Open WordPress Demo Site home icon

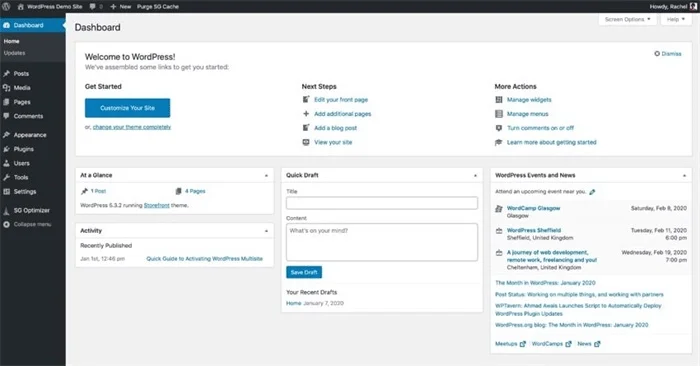click(21, 6)
